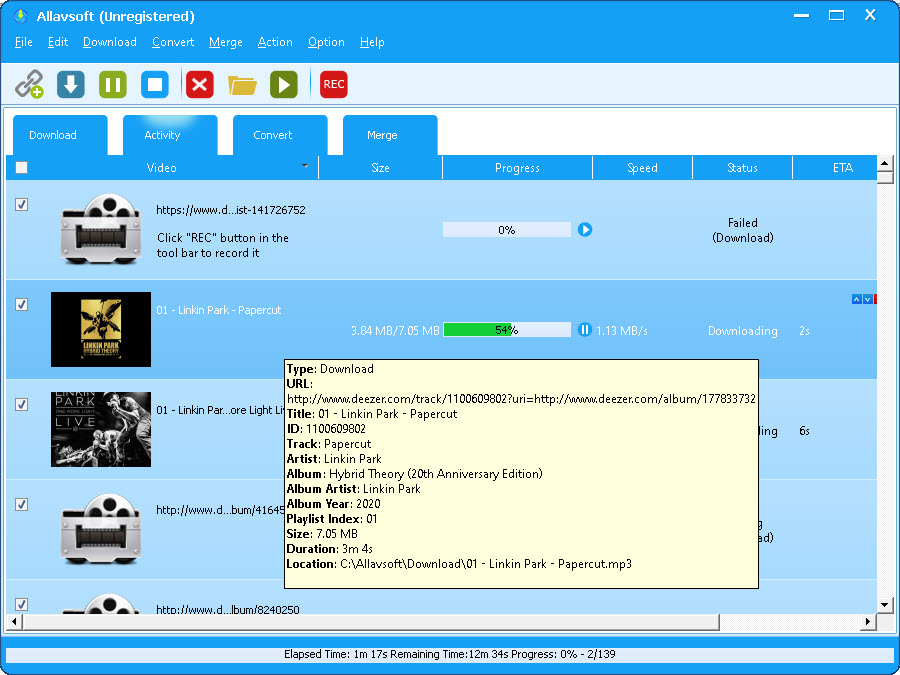Switch to the Convert tab
The width and height of the screenshot is (900, 675).
tap(280, 135)
